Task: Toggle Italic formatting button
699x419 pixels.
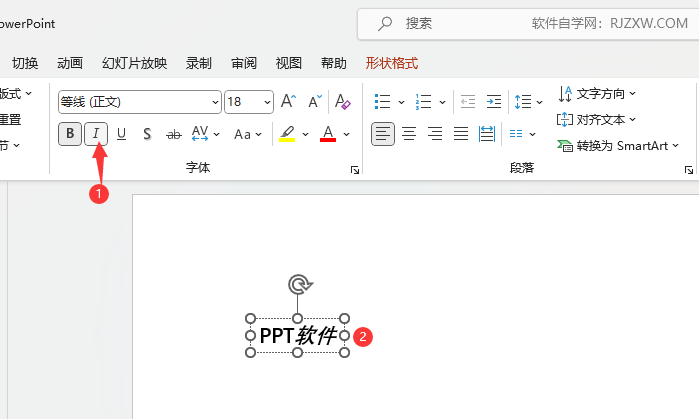Action: coord(96,134)
